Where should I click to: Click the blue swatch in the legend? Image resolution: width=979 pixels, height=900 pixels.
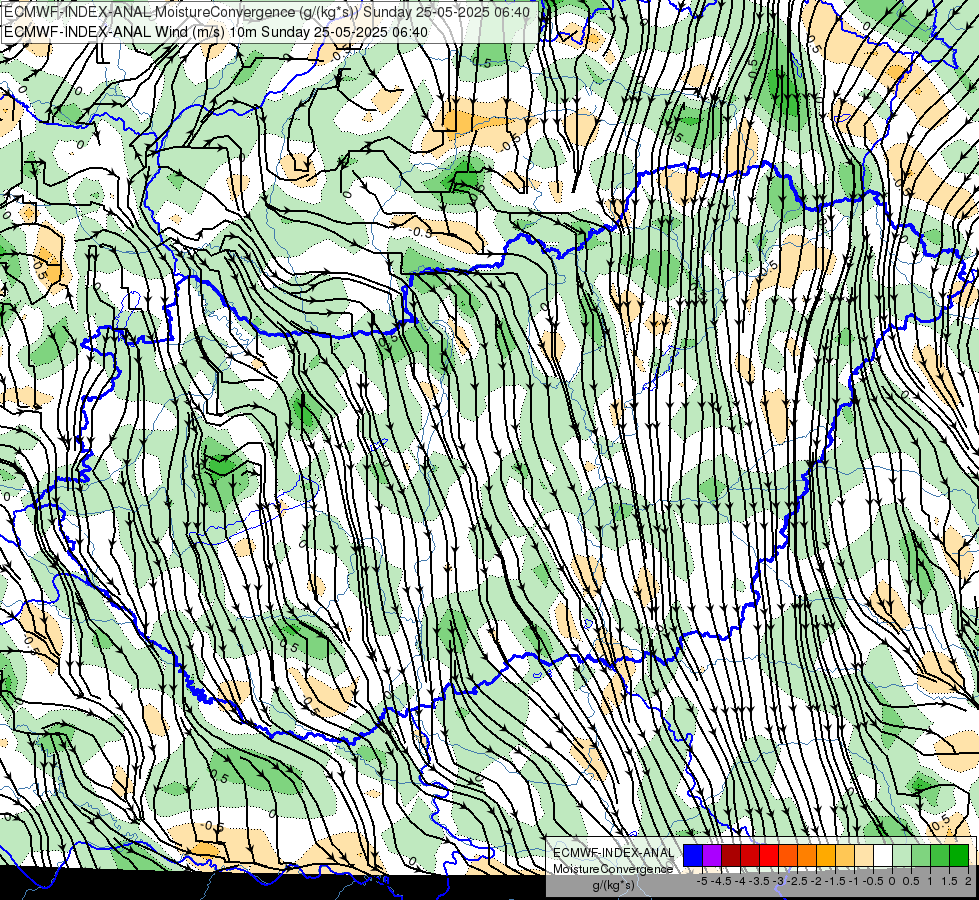coord(693,855)
